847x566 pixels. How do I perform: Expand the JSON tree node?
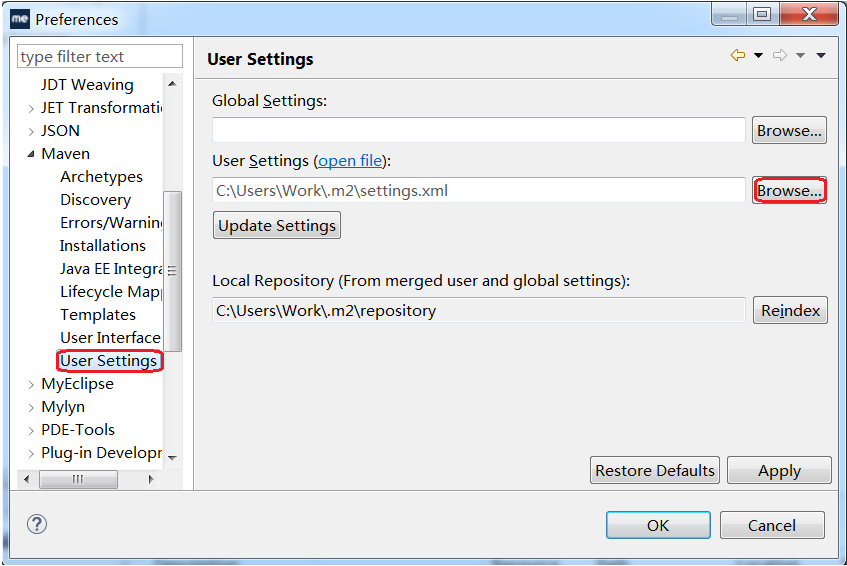(31, 131)
